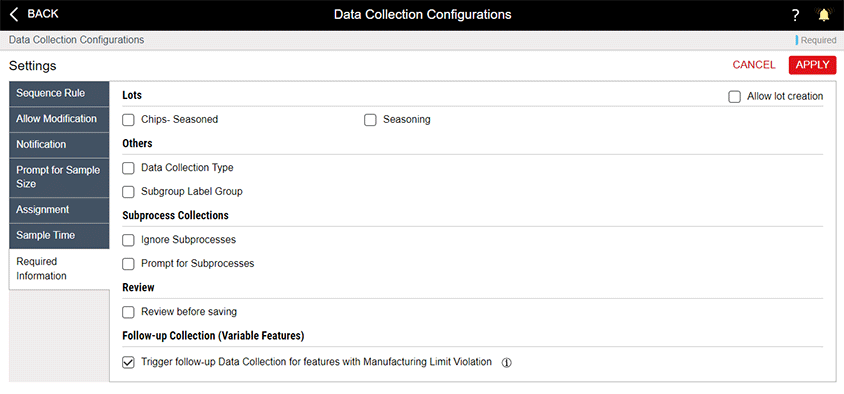Check the Seasoning lot checkbox

tap(370, 120)
